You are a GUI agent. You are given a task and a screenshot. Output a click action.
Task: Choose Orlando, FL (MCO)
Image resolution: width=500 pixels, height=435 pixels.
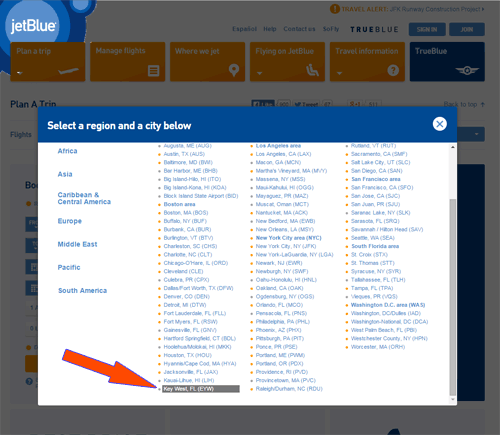279,305
